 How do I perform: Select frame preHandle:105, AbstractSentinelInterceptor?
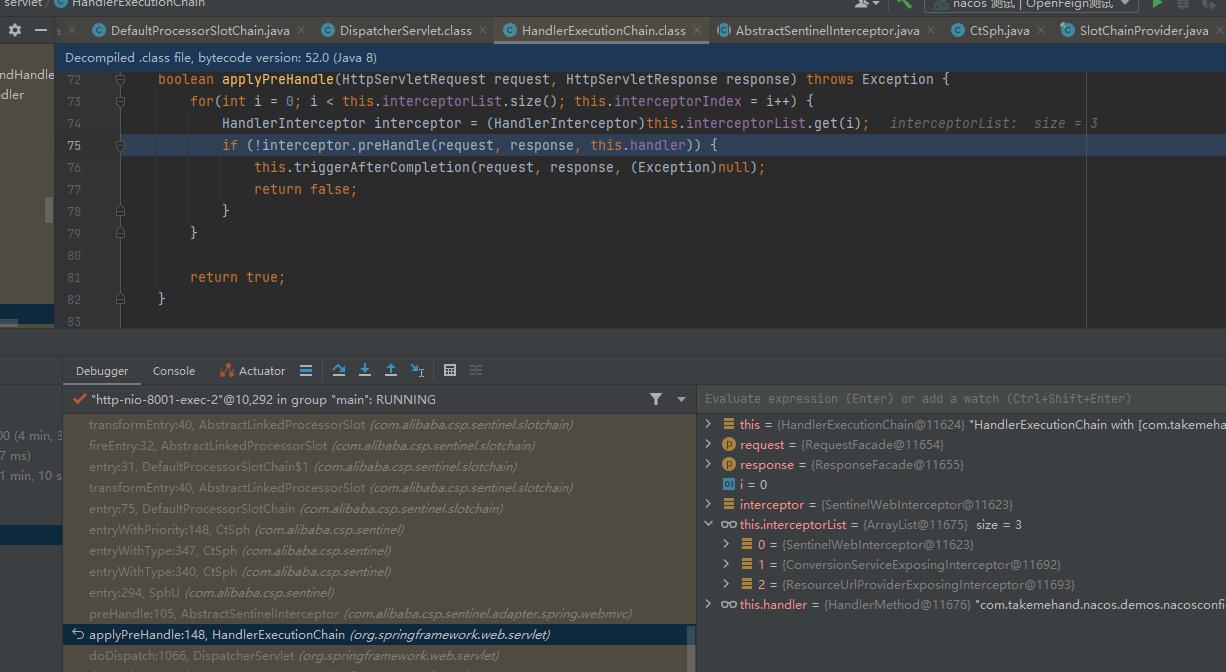375,614
